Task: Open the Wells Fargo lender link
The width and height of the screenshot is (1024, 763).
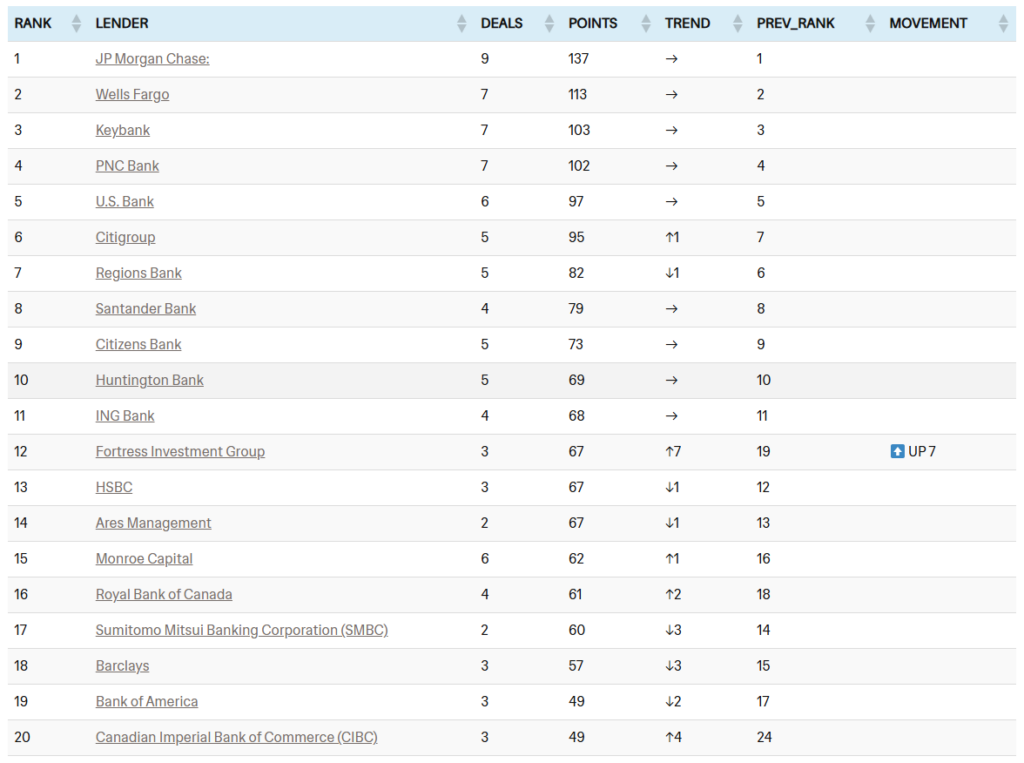Action: pos(132,95)
